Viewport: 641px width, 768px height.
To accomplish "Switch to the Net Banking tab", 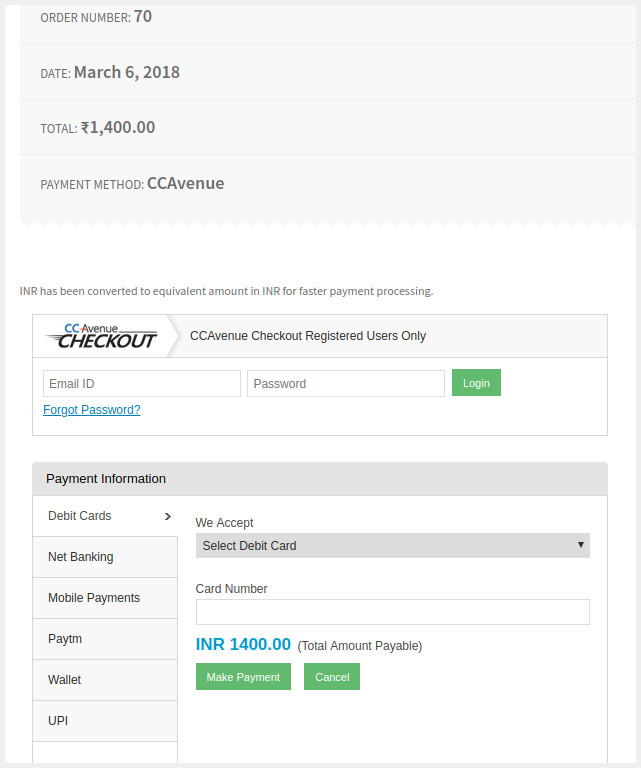I will (x=105, y=557).
